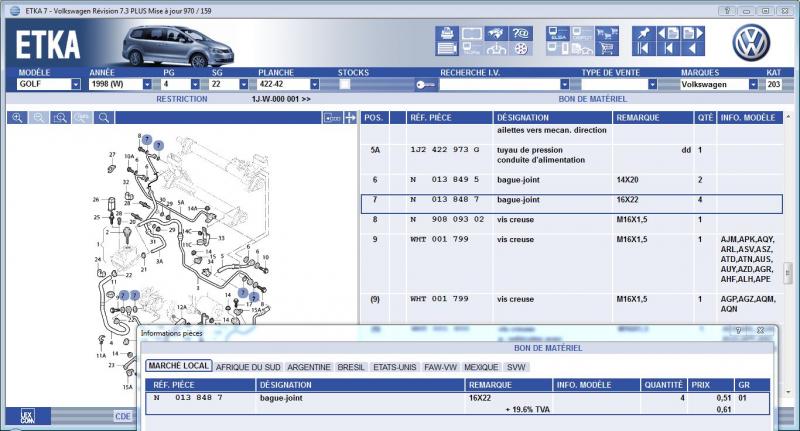This screenshot has height=431, width=800.
Task: Click the plain magnifier reset icon
Action: point(104,118)
